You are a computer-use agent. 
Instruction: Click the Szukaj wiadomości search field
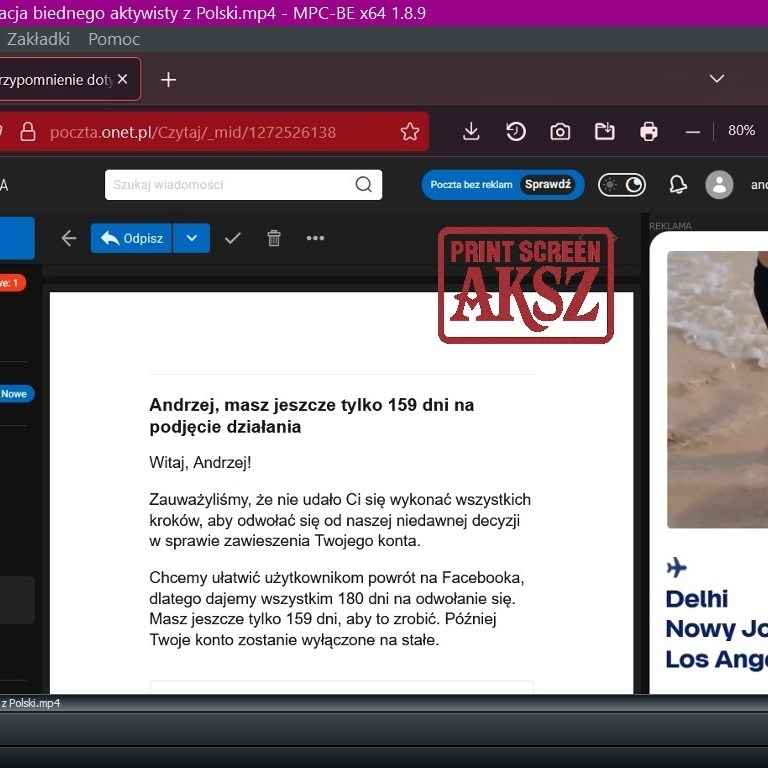tap(230, 185)
